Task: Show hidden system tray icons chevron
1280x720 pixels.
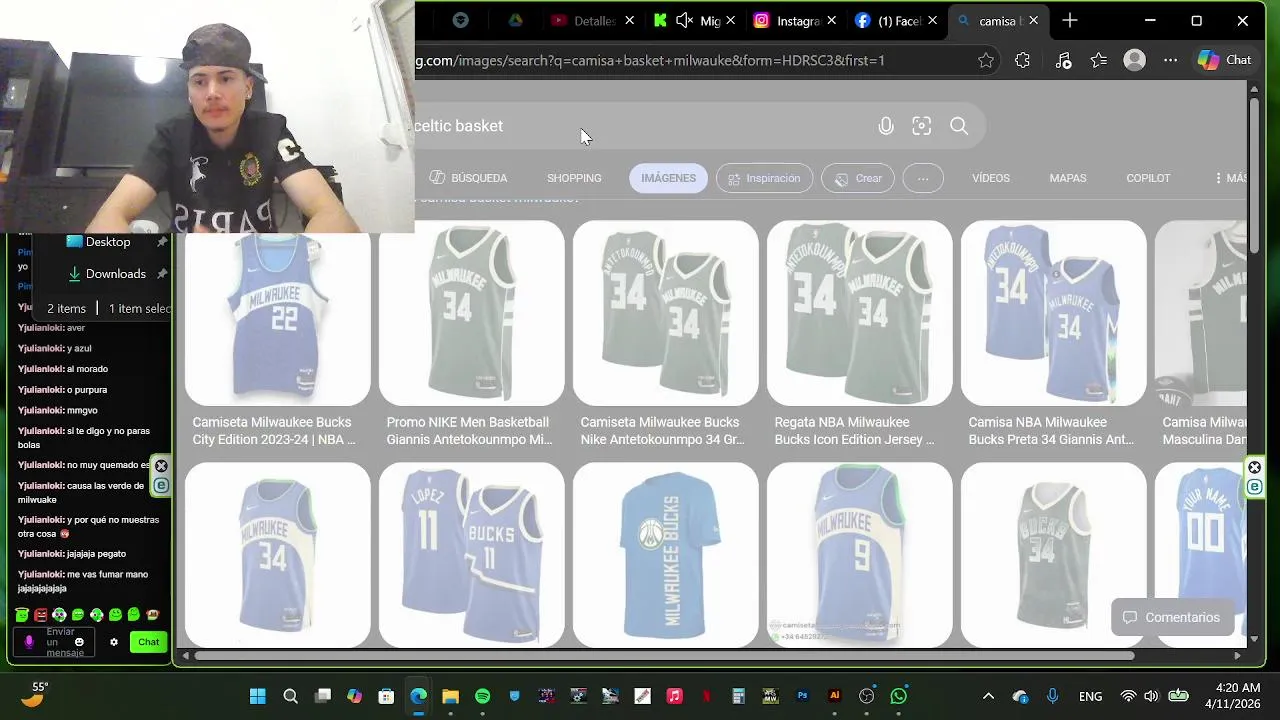Action: pos(988,696)
